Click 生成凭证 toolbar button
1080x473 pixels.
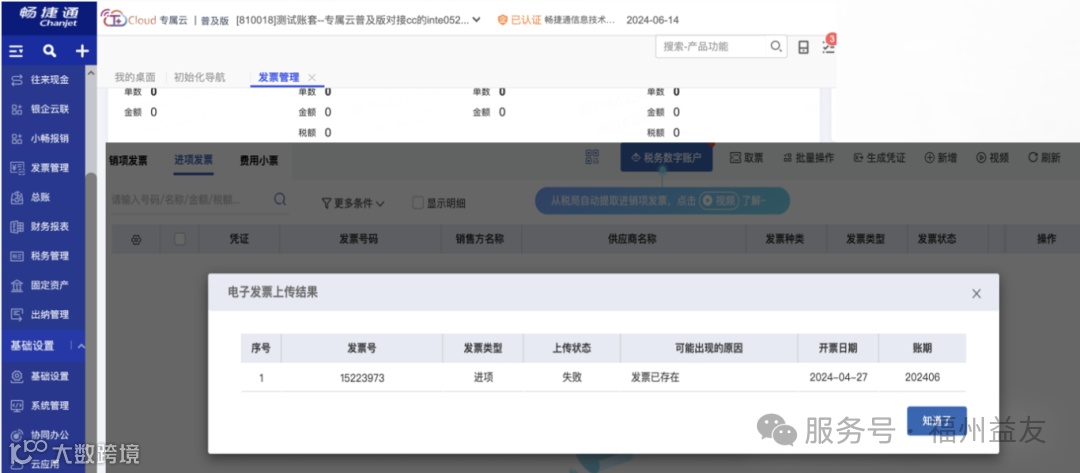click(882, 158)
